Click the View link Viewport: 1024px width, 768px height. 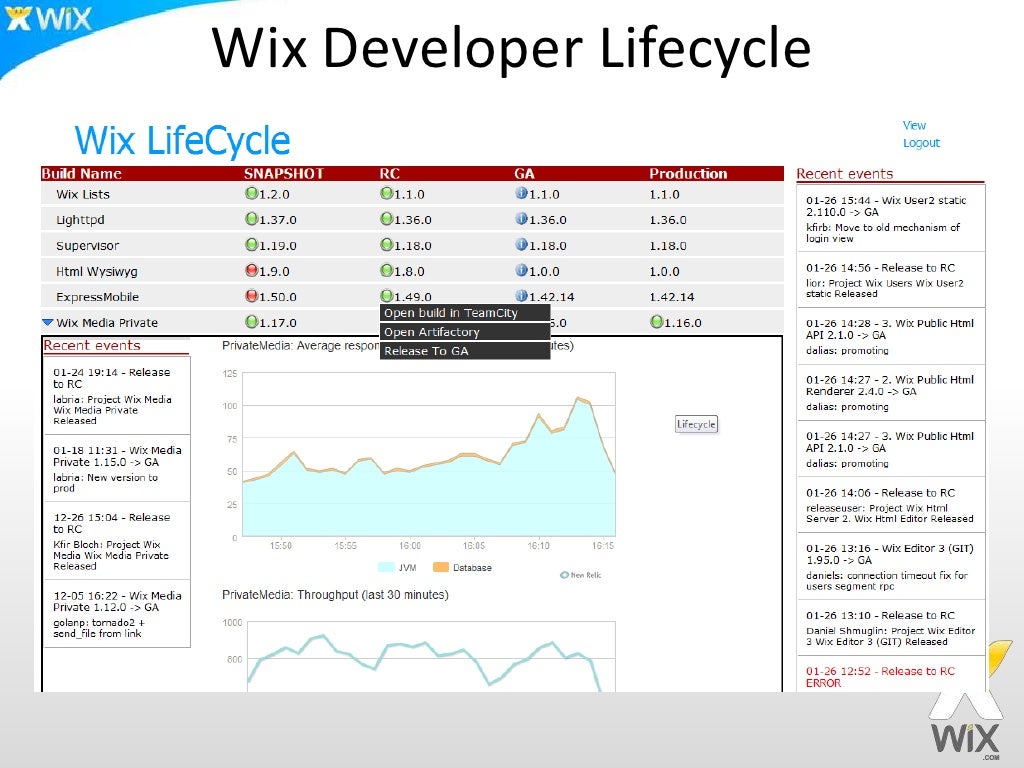(x=914, y=125)
